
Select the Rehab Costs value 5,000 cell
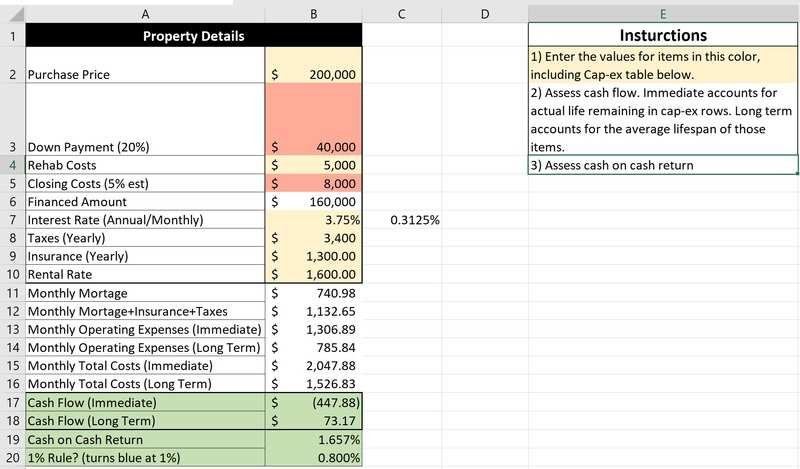314,165
